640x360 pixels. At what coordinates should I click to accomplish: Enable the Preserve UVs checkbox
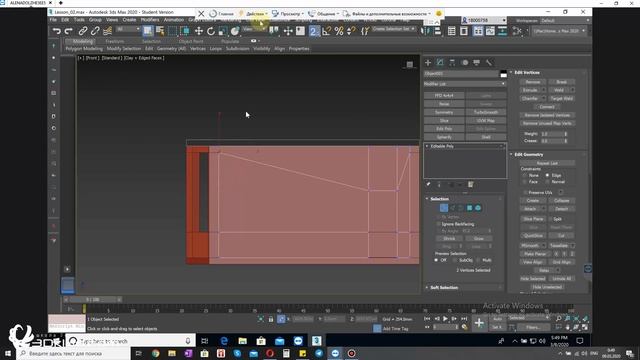[525, 192]
